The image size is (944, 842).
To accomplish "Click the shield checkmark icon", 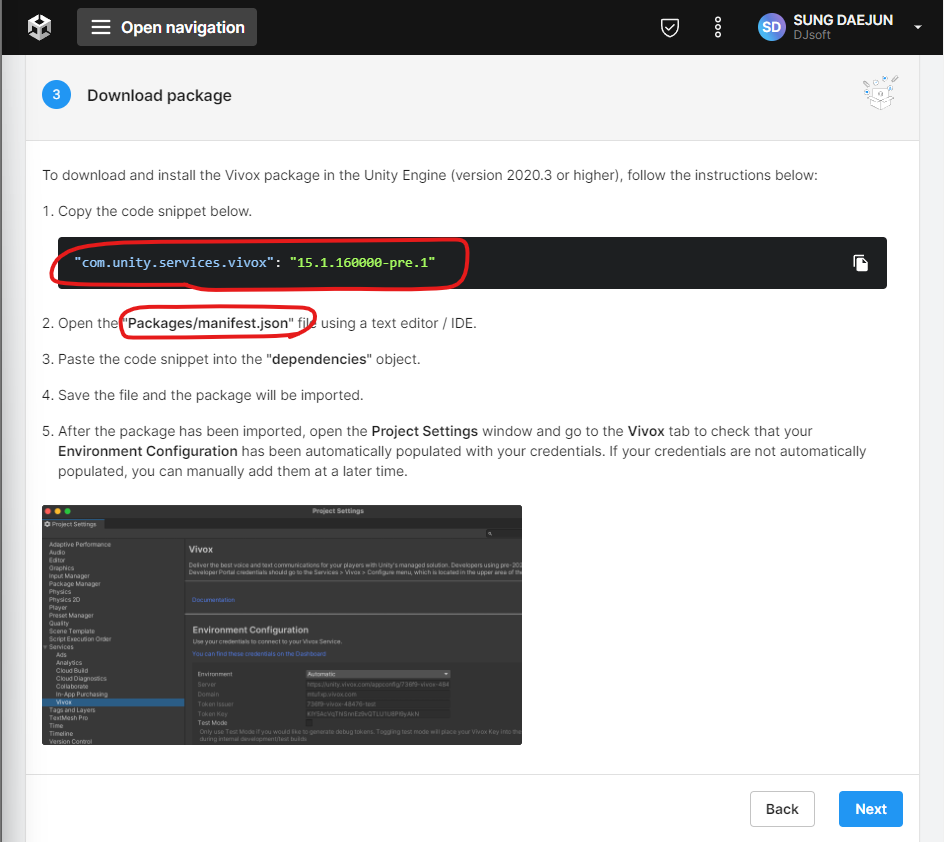I will [x=669, y=27].
